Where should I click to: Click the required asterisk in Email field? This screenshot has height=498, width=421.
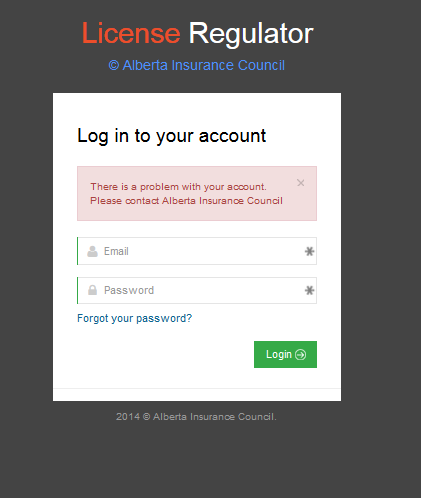click(309, 251)
